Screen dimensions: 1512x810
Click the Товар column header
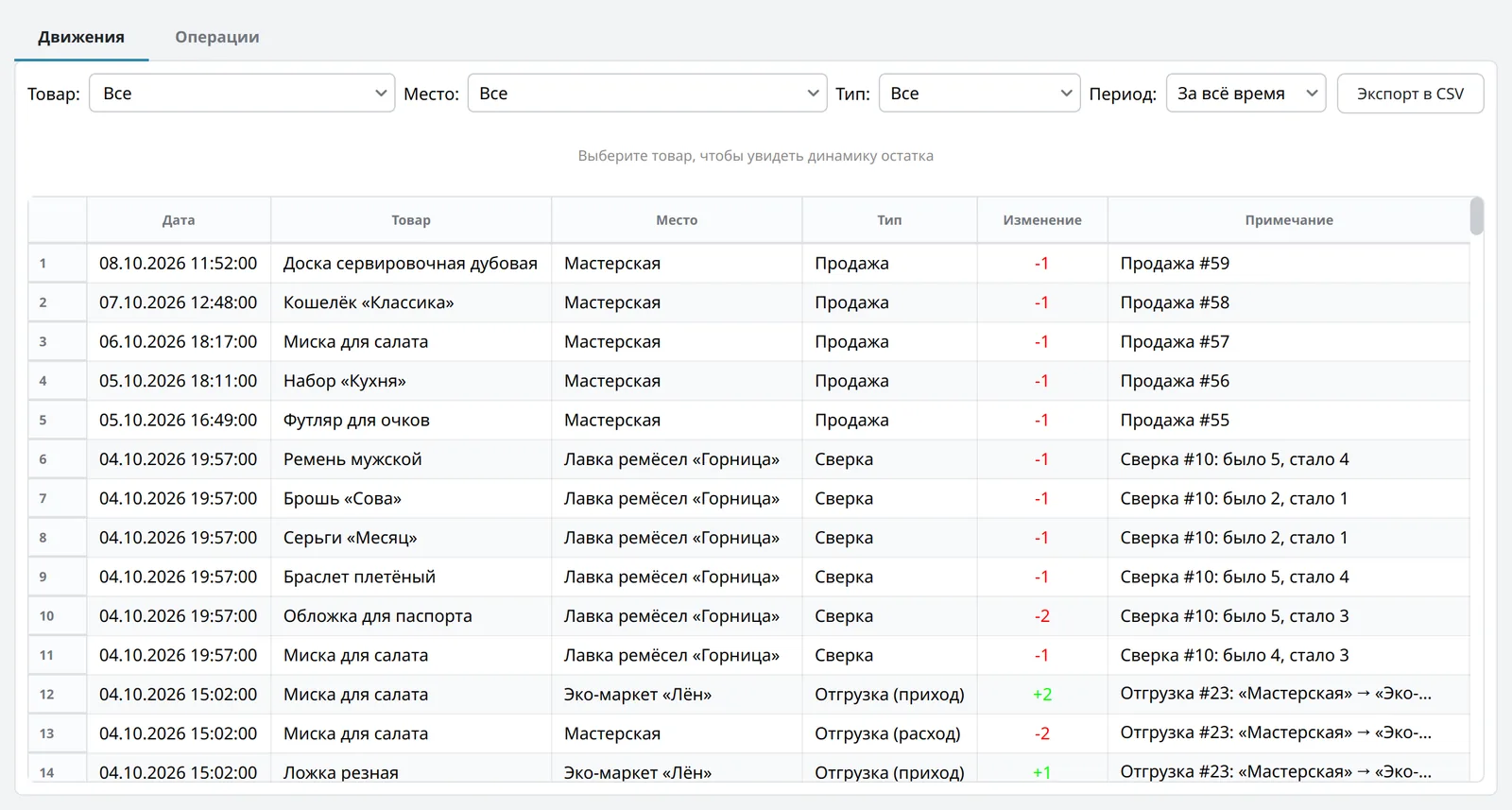411,220
